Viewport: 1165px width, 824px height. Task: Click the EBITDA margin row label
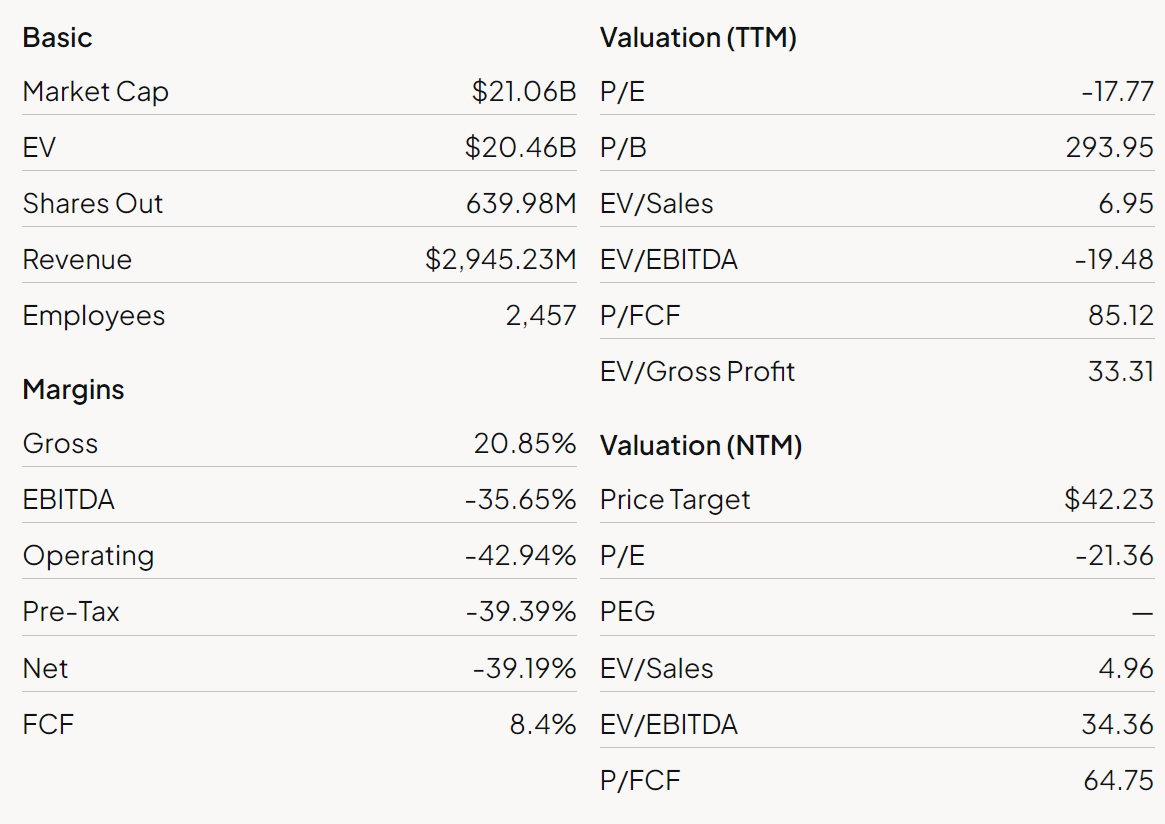click(68, 500)
